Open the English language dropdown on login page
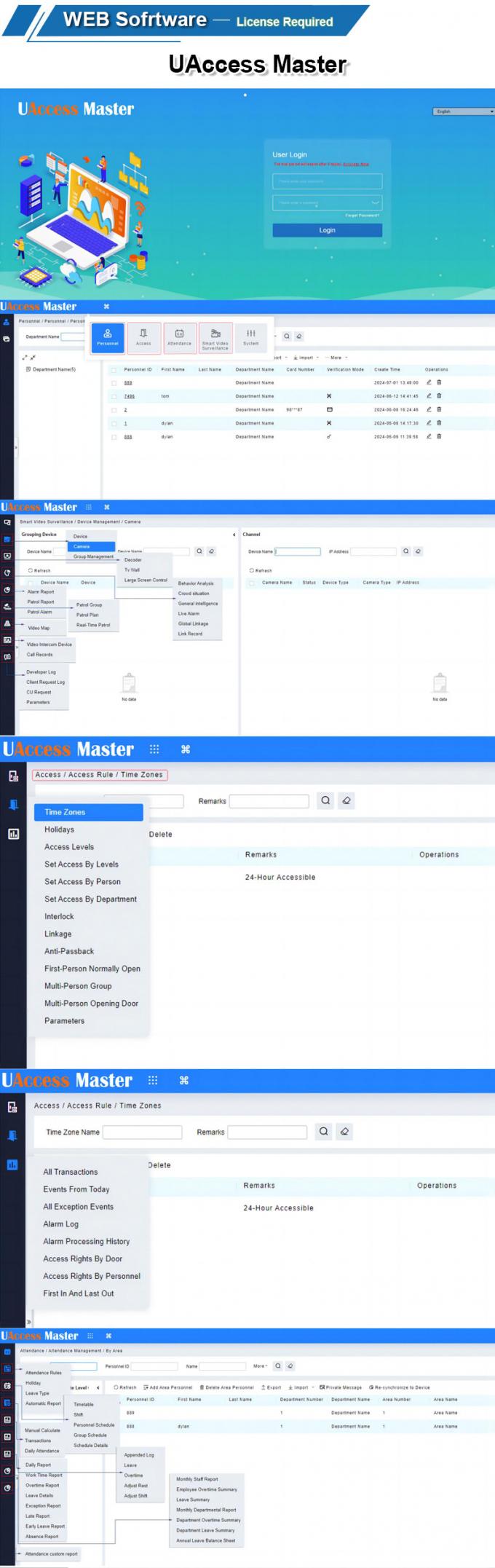 pos(464,111)
